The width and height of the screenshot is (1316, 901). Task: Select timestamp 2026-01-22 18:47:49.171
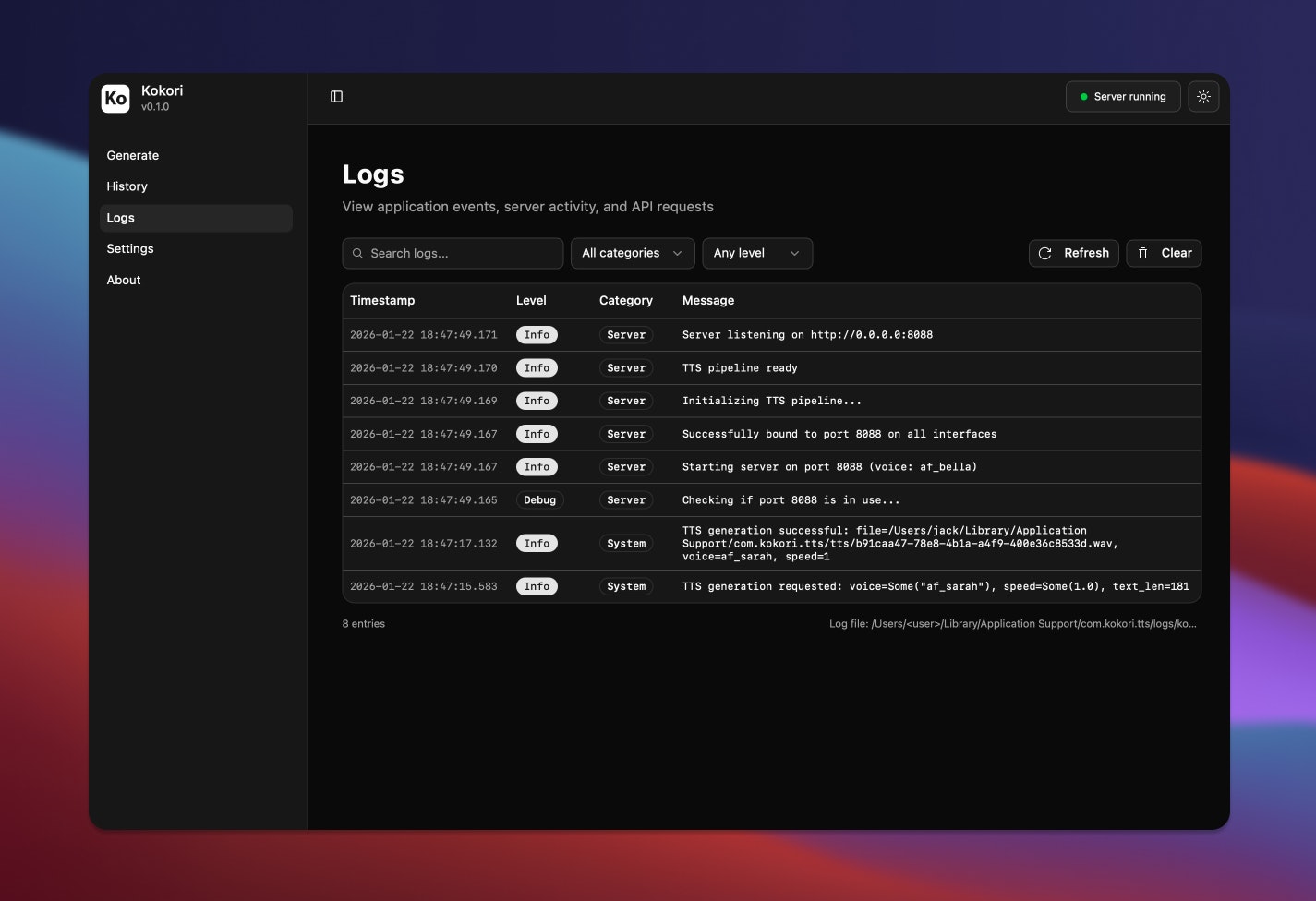[424, 335]
